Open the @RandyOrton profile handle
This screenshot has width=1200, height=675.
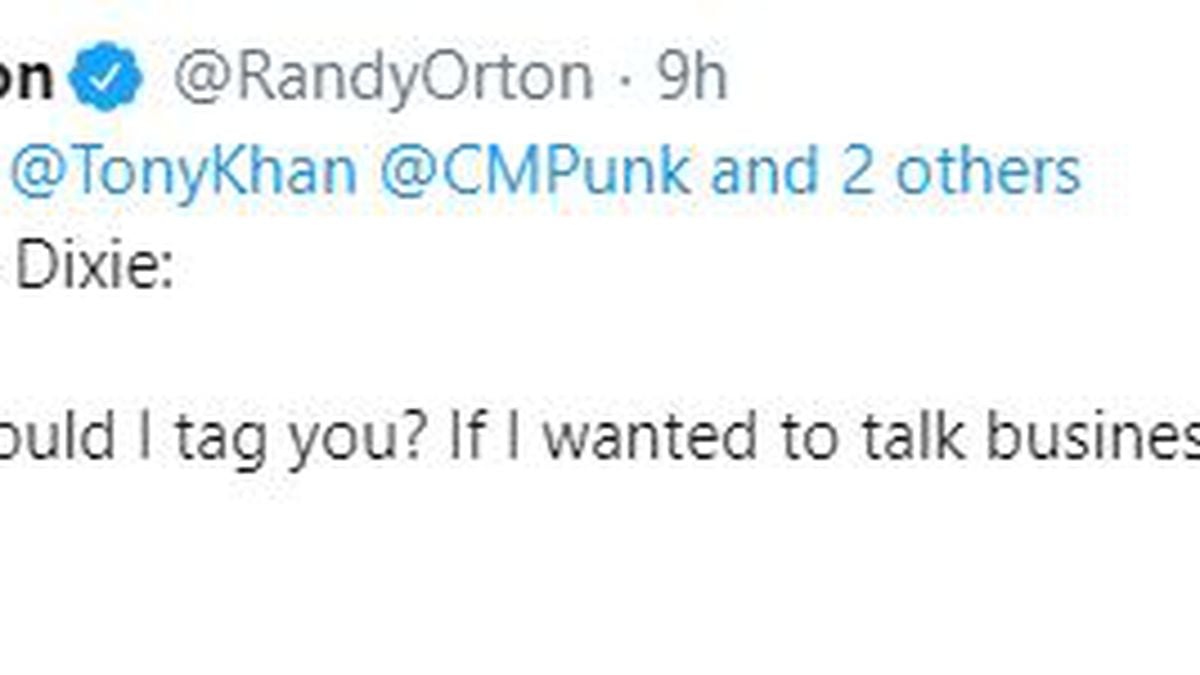[383, 78]
